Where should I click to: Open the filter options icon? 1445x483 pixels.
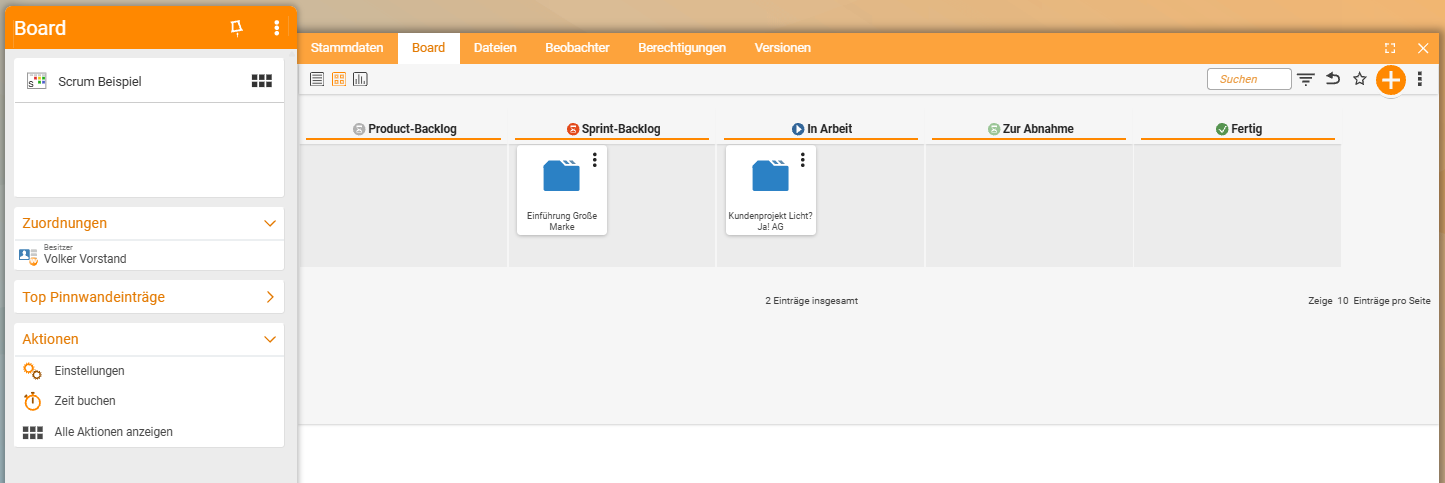(1306, 79)
